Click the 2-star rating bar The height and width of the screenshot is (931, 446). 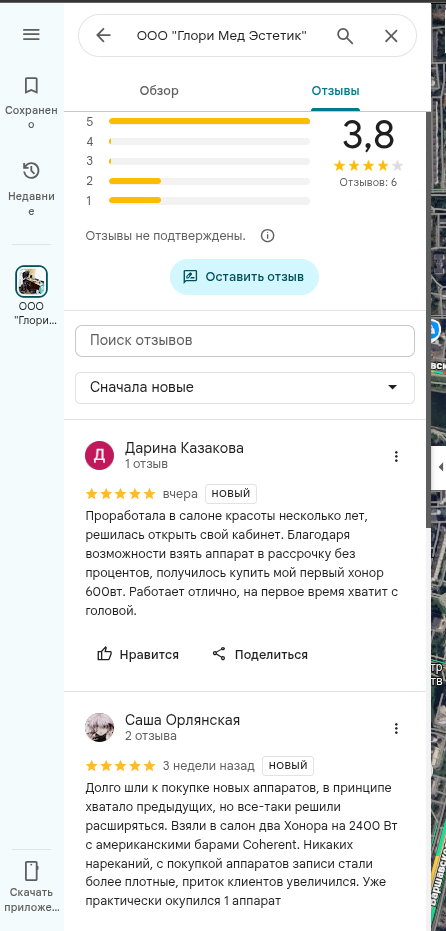(210, 180)
